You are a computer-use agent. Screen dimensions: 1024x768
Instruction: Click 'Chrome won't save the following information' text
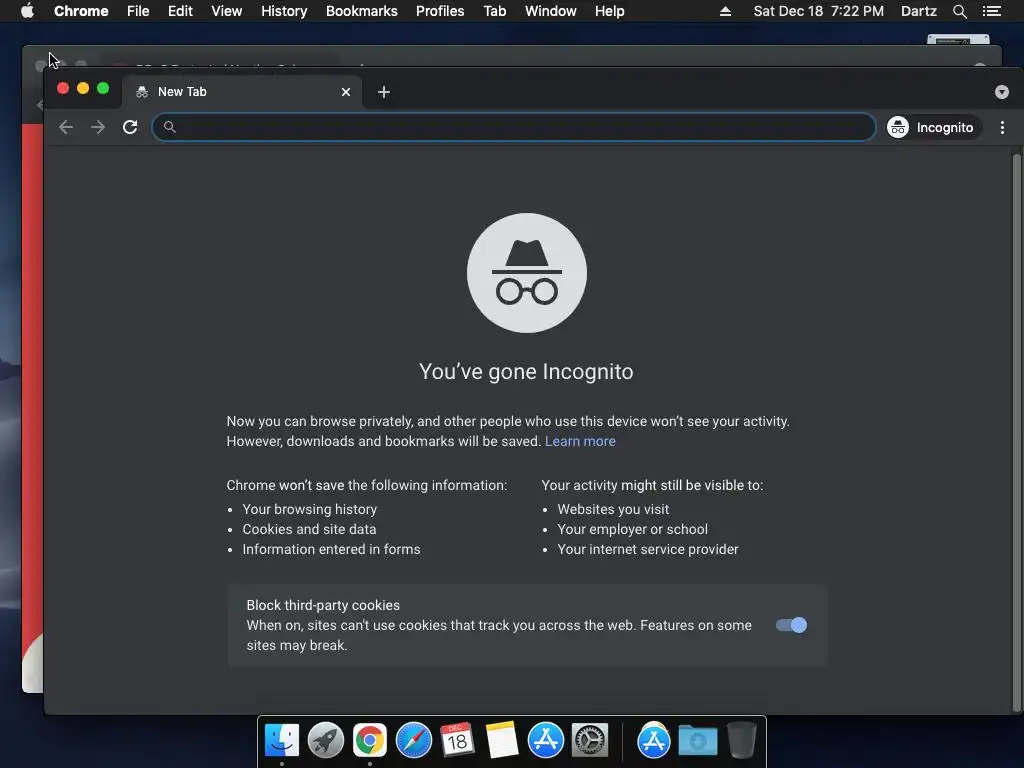(x=367, y=485)
